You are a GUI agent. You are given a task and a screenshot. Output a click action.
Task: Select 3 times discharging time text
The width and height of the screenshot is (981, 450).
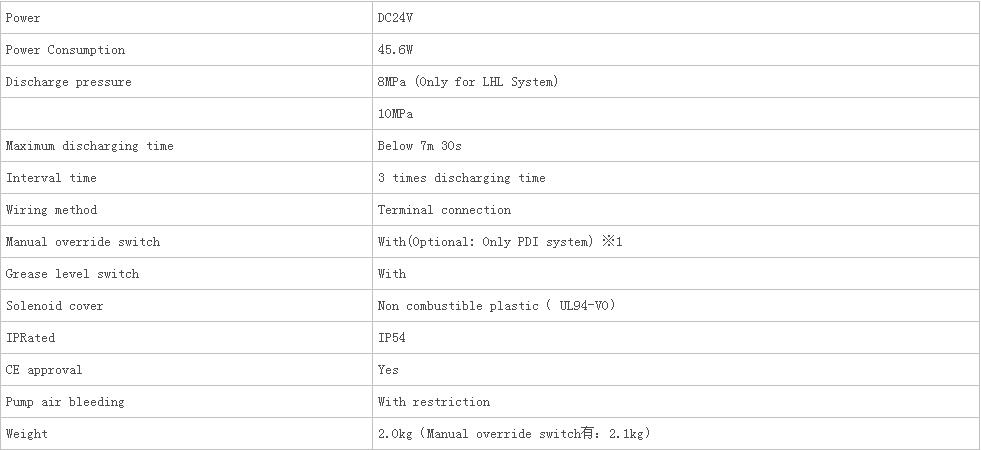click(462, 178)
